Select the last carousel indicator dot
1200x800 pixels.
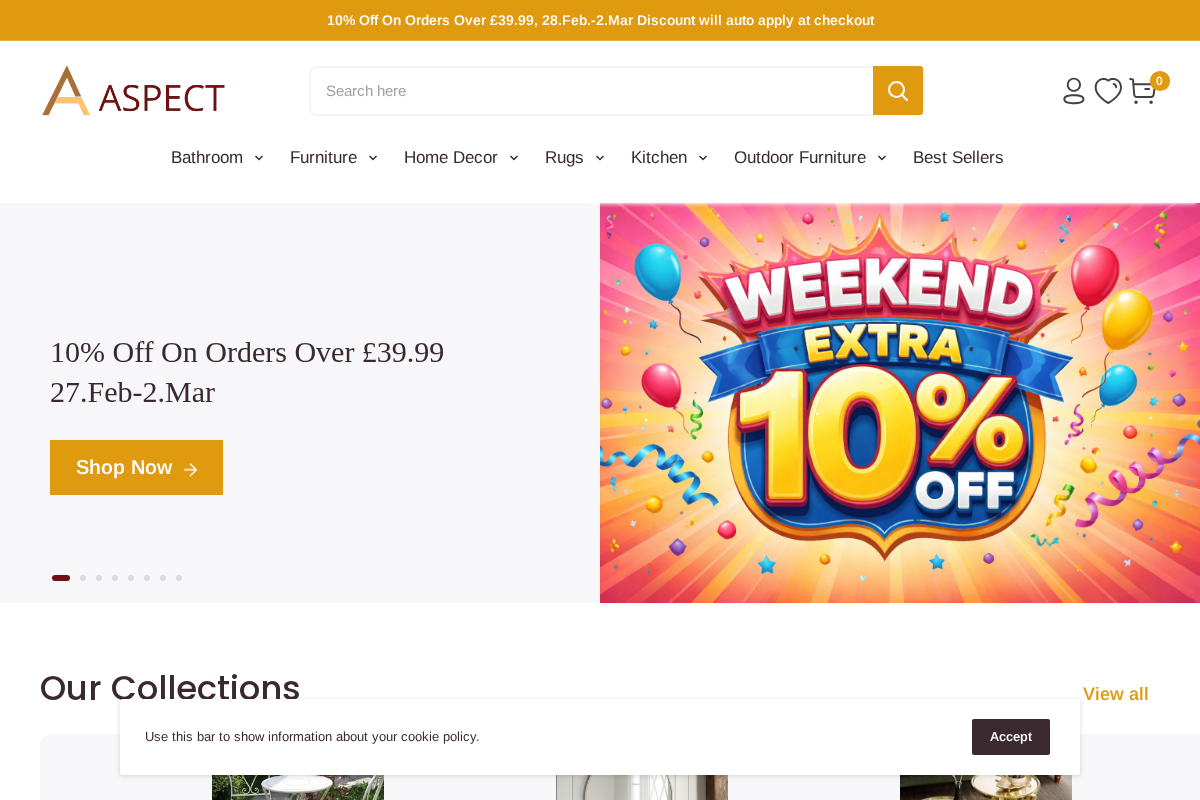coord(178,577)
